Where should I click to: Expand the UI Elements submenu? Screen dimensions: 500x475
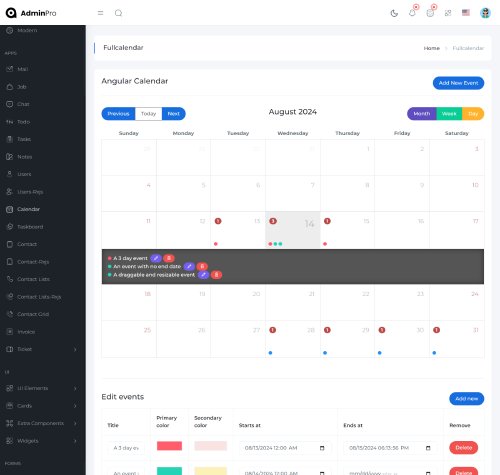[x=43, y=388]
